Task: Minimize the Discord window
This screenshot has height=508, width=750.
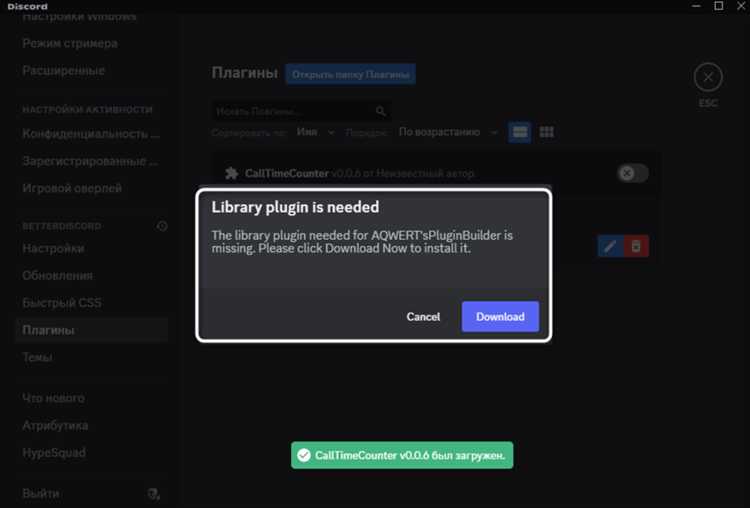Action: 696,6
